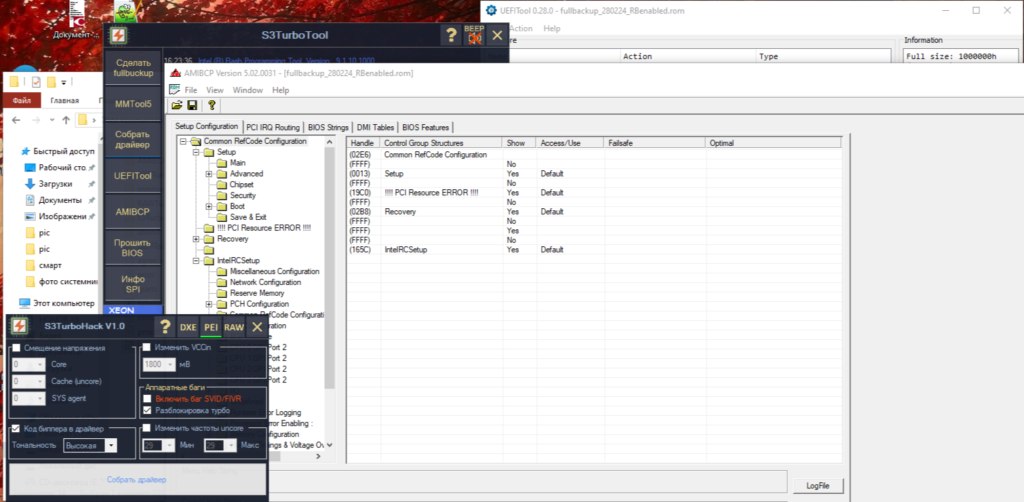Screen dimensions: 1024x502
Task: Uncheck Код биппера в драйвер checkbox
Action: coord(16,428)
